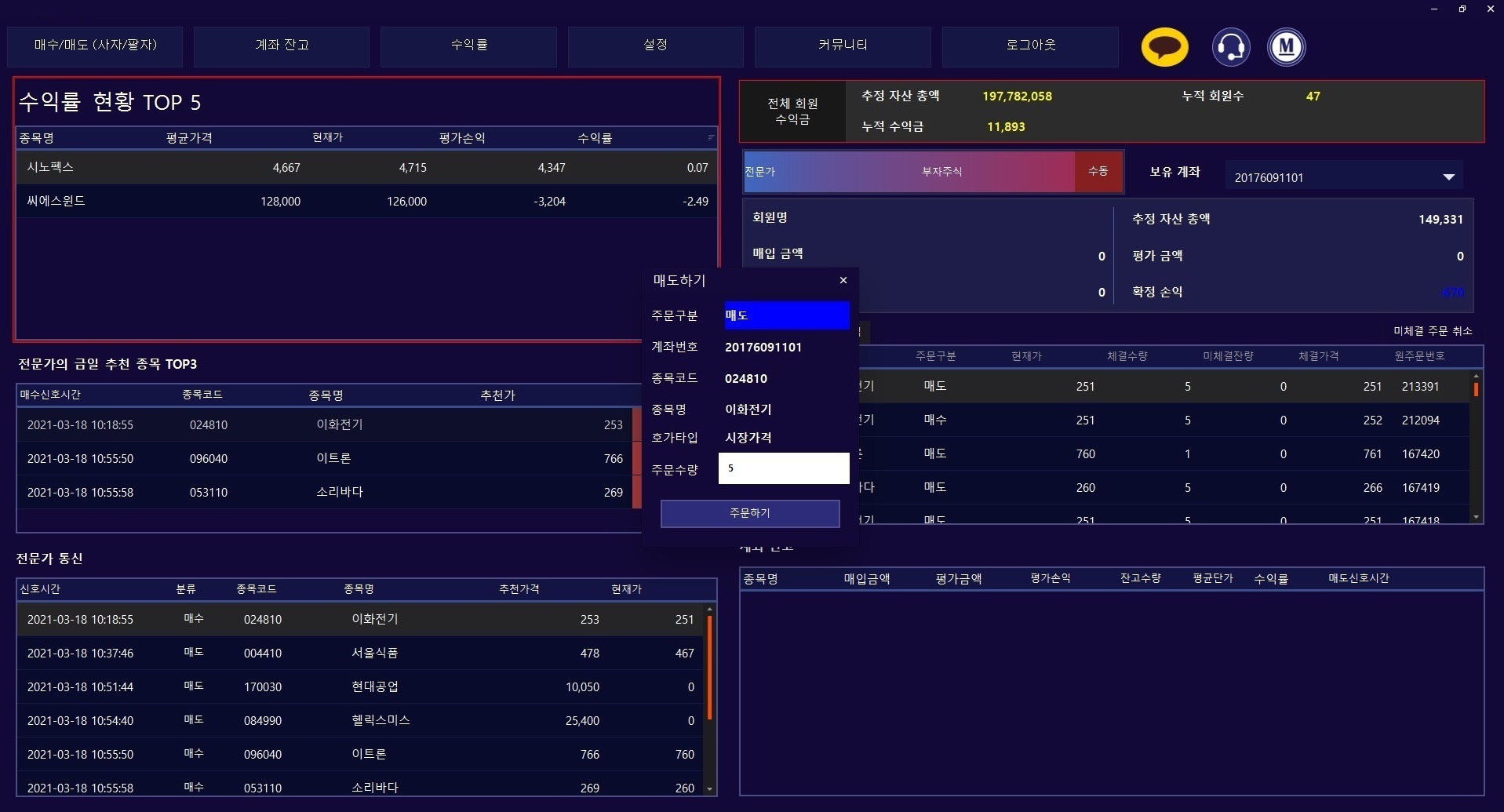
Task: Click the 로그아웃 logout button
Action: [x=1030, y=46]
